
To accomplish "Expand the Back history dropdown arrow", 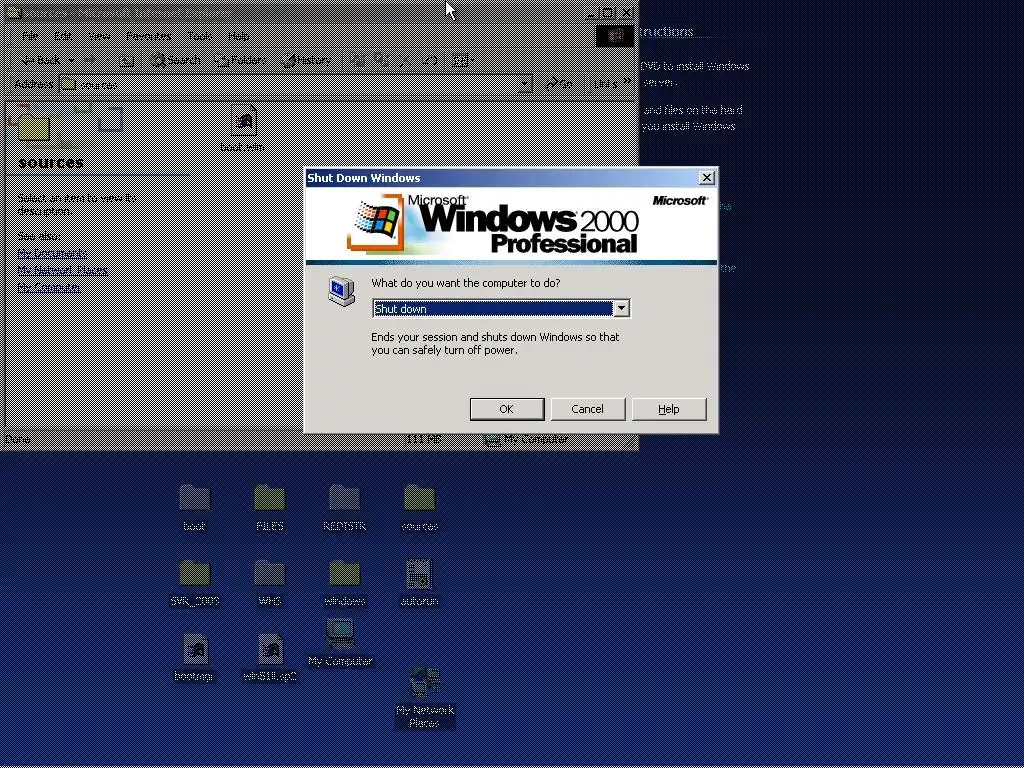I will click(x=71, y=60).
